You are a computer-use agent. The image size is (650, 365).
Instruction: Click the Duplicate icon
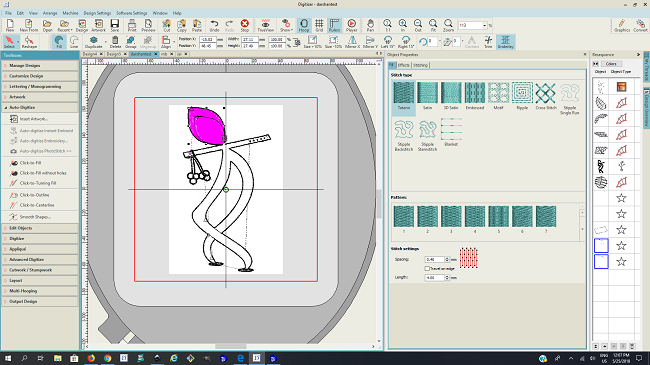click(x=94, y=42)
